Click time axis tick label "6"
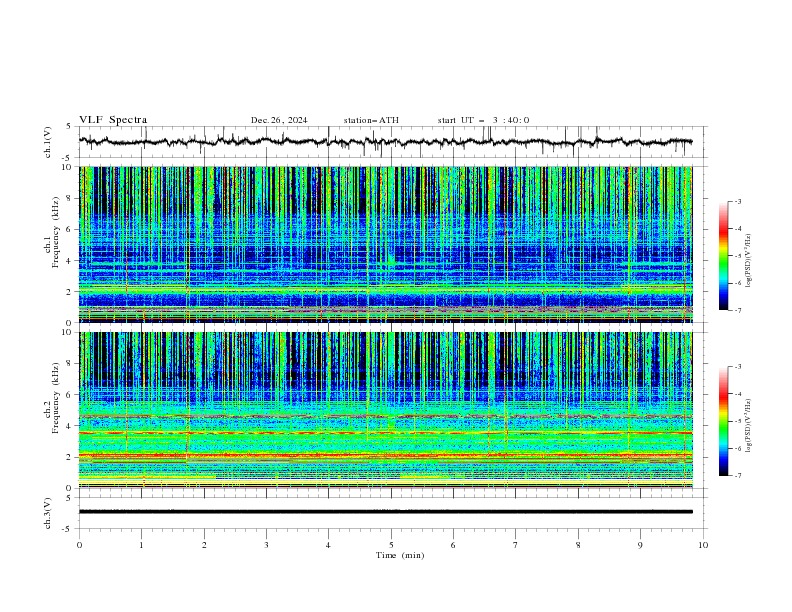The height and width of the screenshot is (612, 792). click(x=453, y=545)
